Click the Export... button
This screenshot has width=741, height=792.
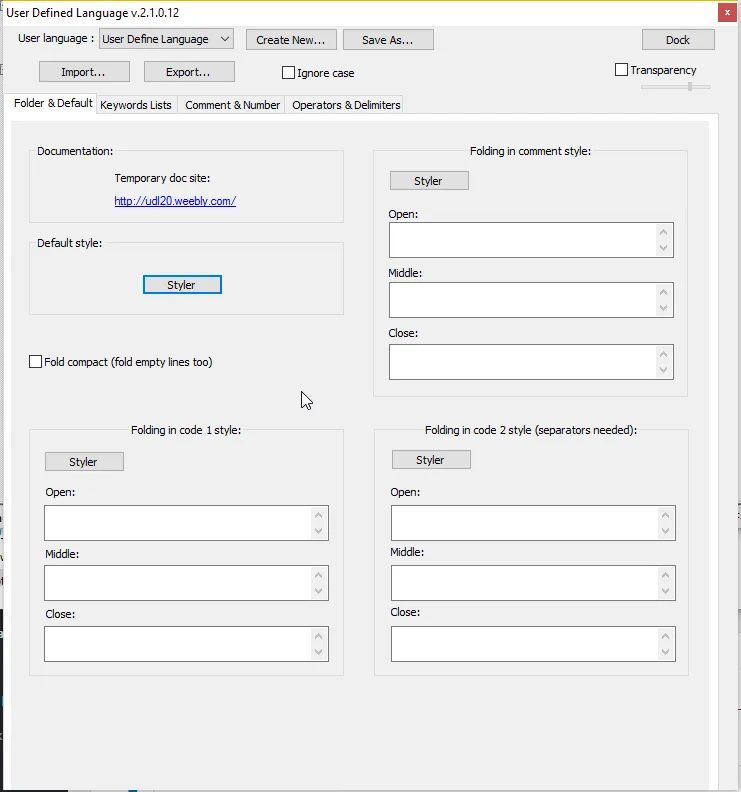189,72
